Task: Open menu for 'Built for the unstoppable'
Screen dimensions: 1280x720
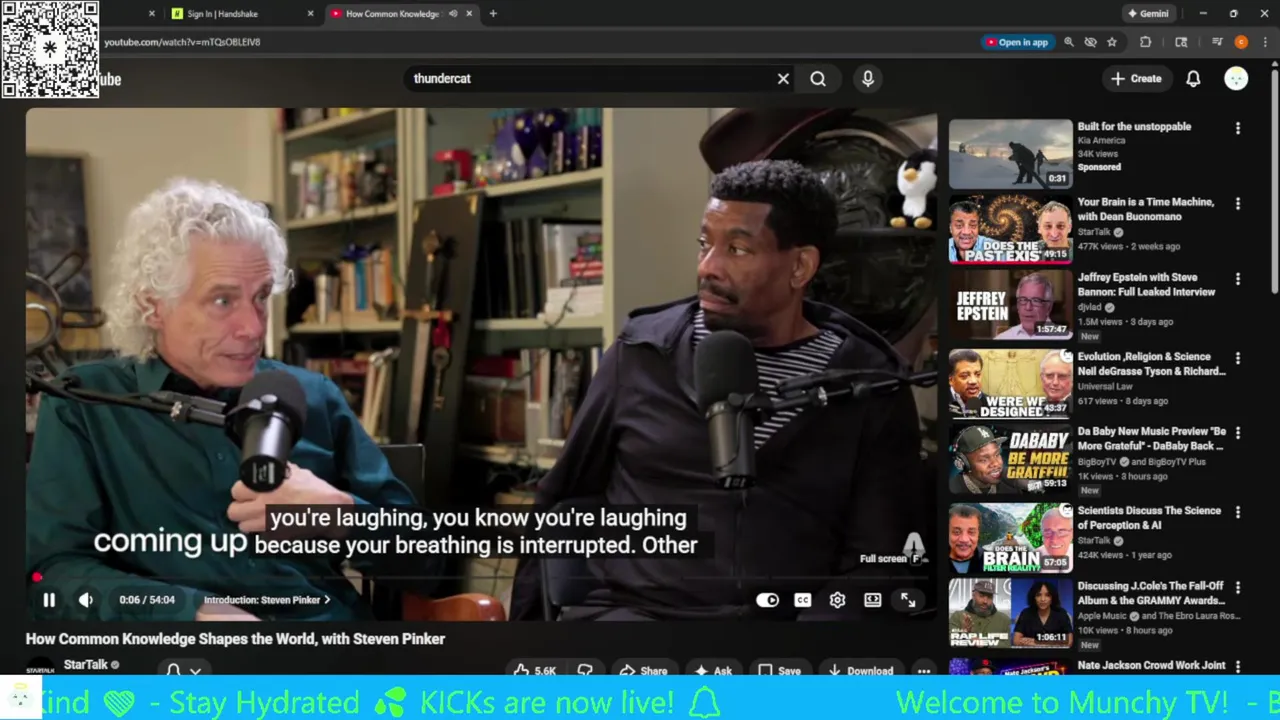Action: point(1238,128)
